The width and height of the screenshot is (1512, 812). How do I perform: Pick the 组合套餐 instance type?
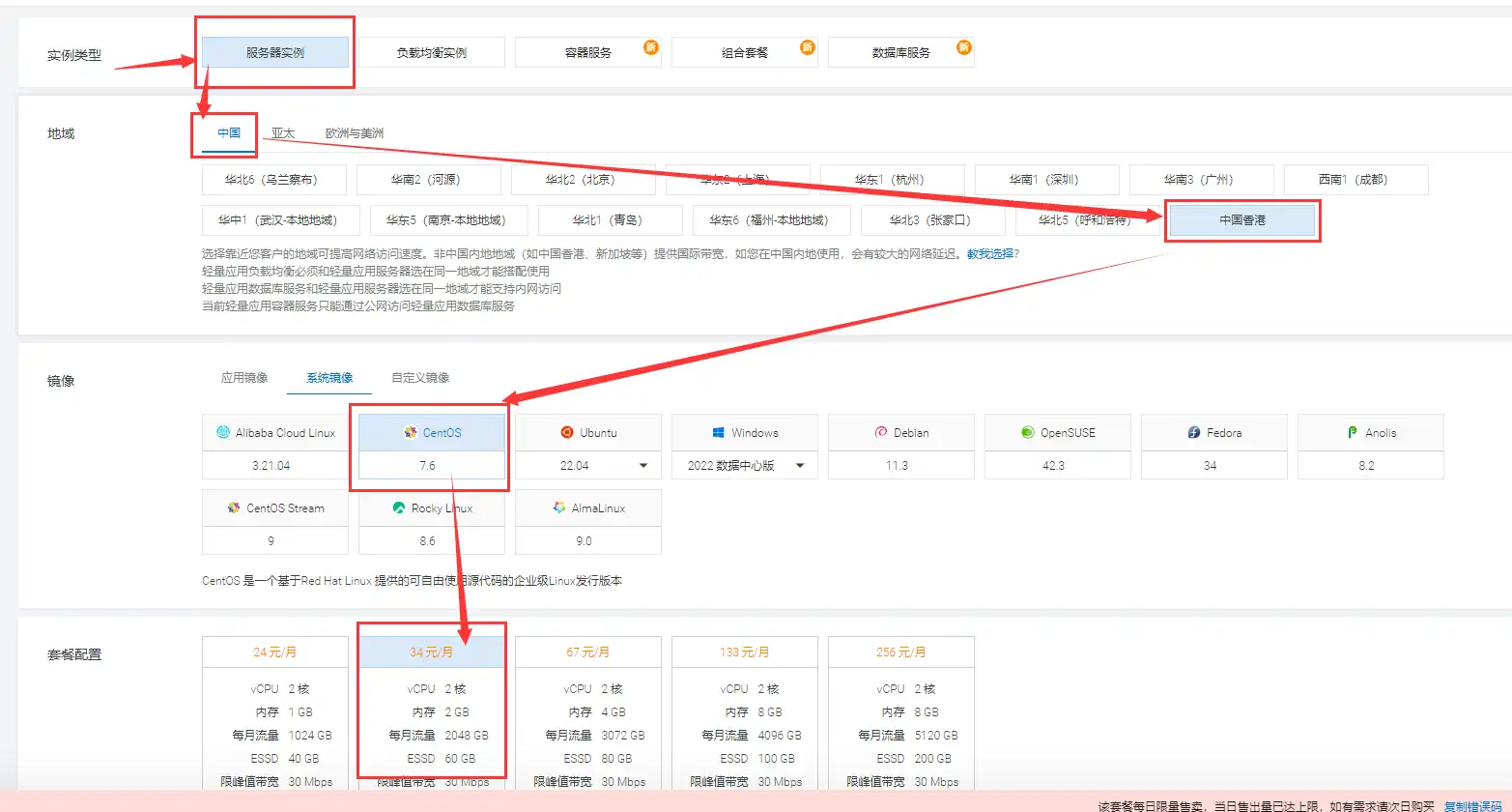tap(745, 52)
